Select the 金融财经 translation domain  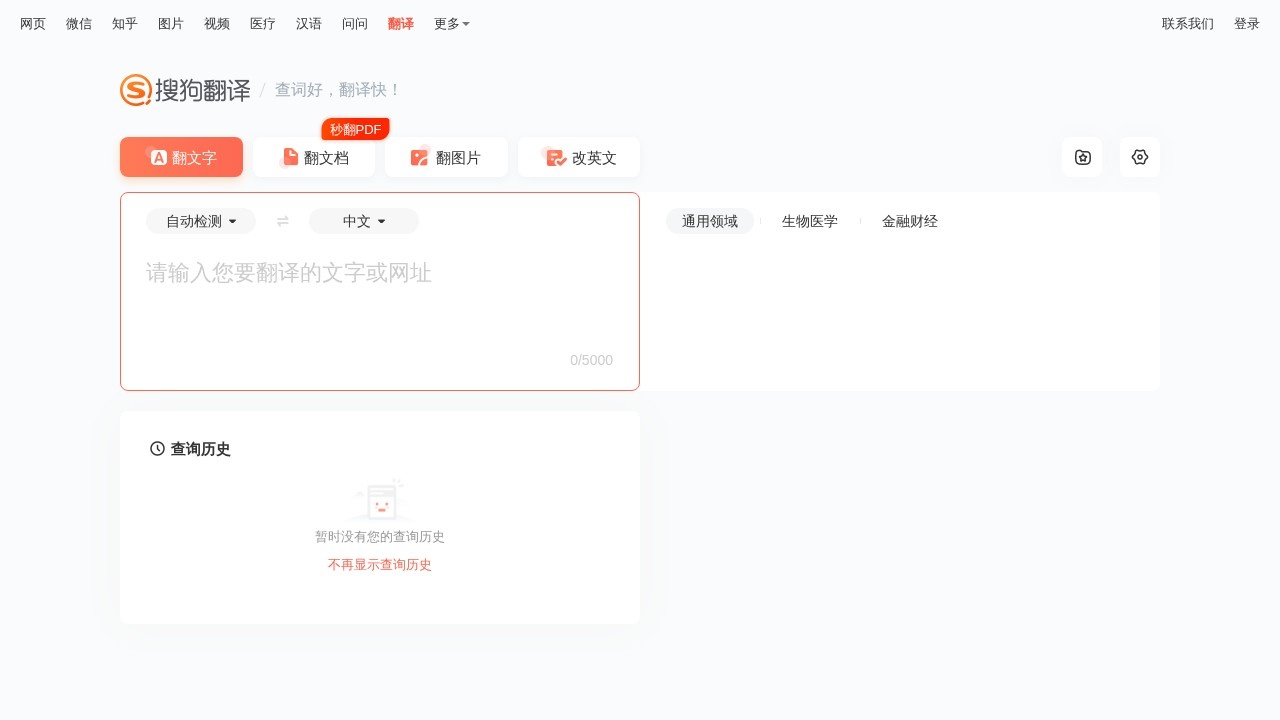(910, 221)
